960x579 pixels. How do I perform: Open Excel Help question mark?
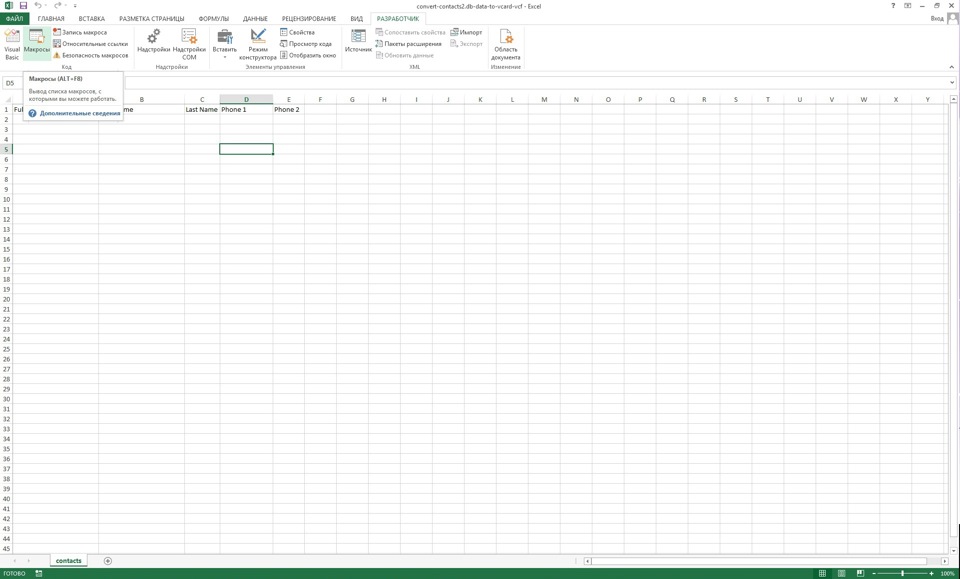[x=893, y=6]
